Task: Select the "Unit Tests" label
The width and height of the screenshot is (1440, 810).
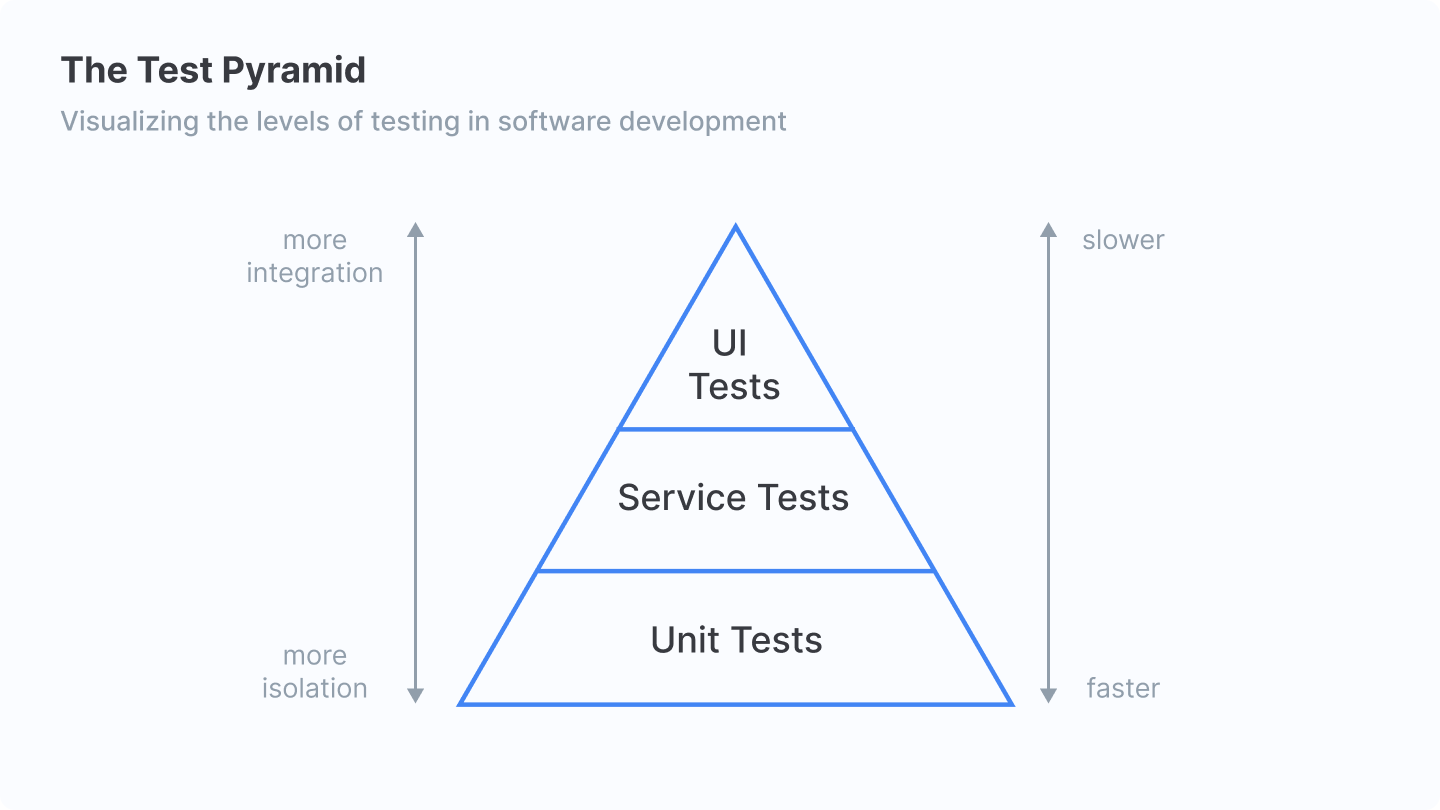Action: tap(736, 640)
